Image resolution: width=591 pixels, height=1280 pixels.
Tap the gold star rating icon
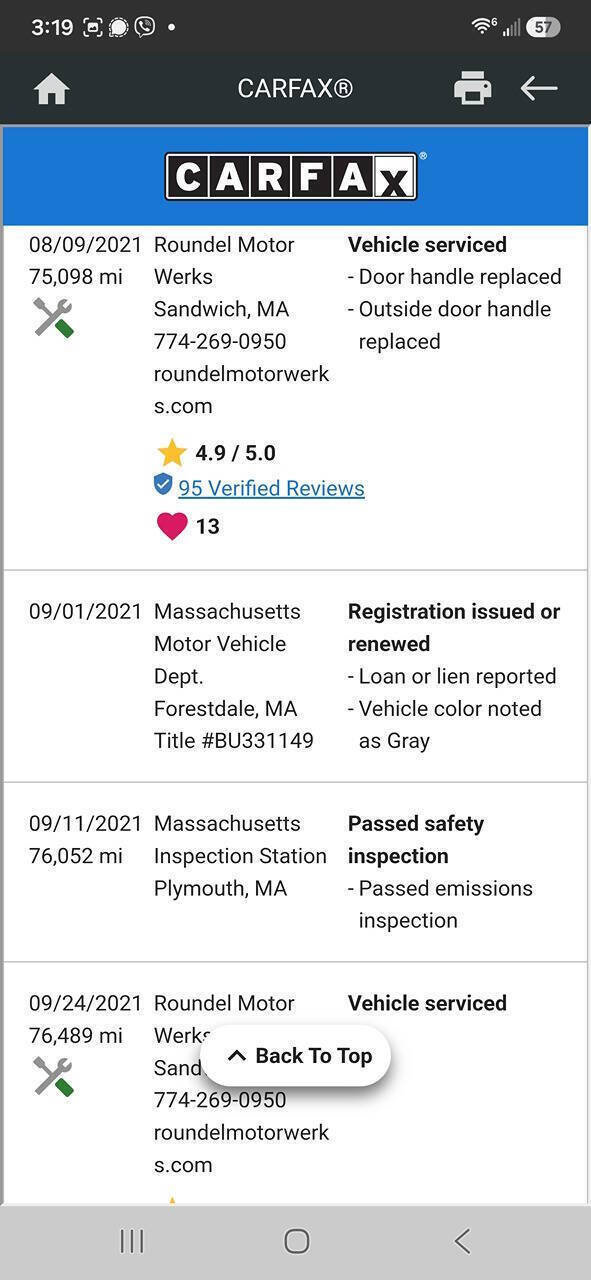point(172,453)
